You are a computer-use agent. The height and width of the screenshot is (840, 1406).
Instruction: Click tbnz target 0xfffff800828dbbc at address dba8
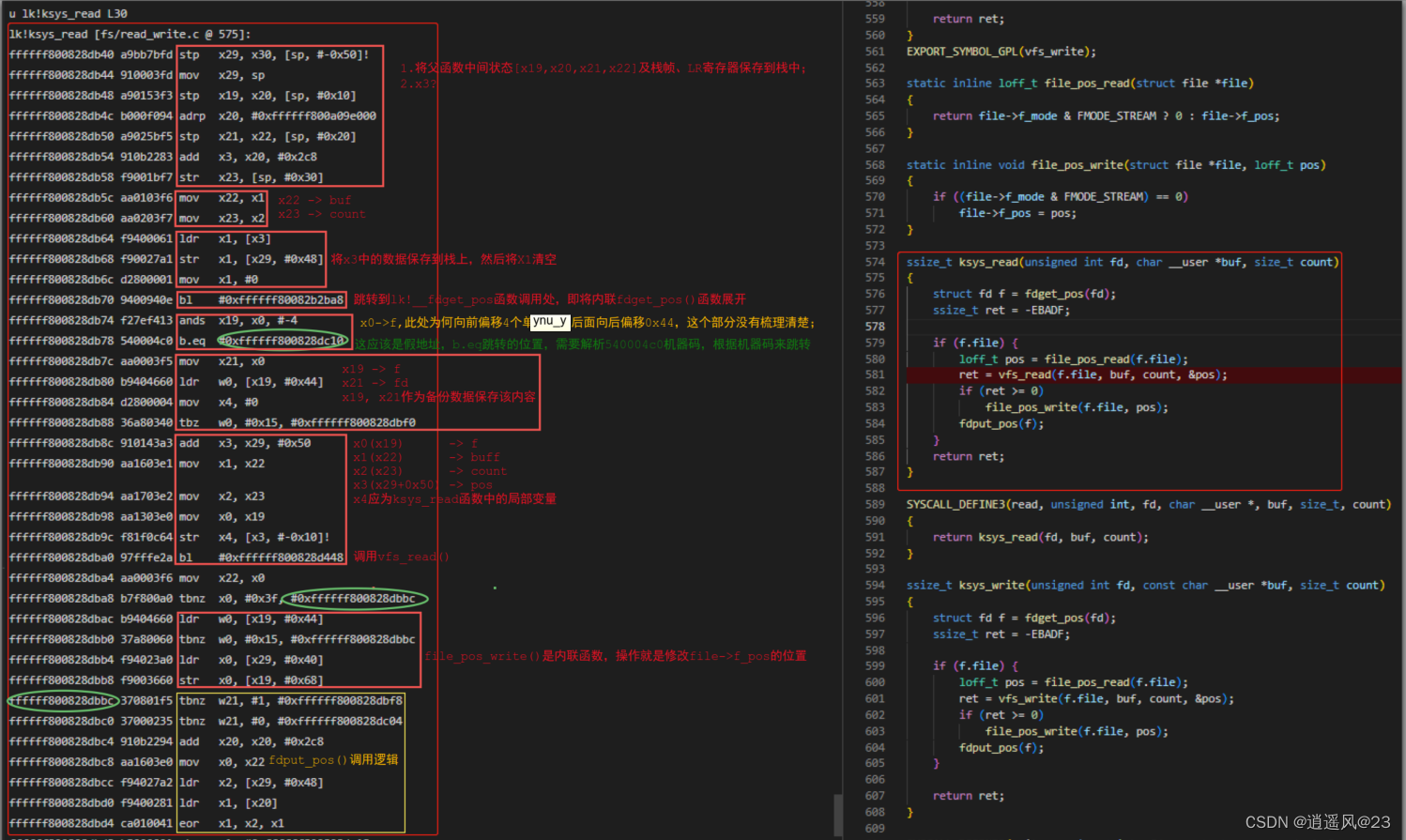[x=353, y=599]
